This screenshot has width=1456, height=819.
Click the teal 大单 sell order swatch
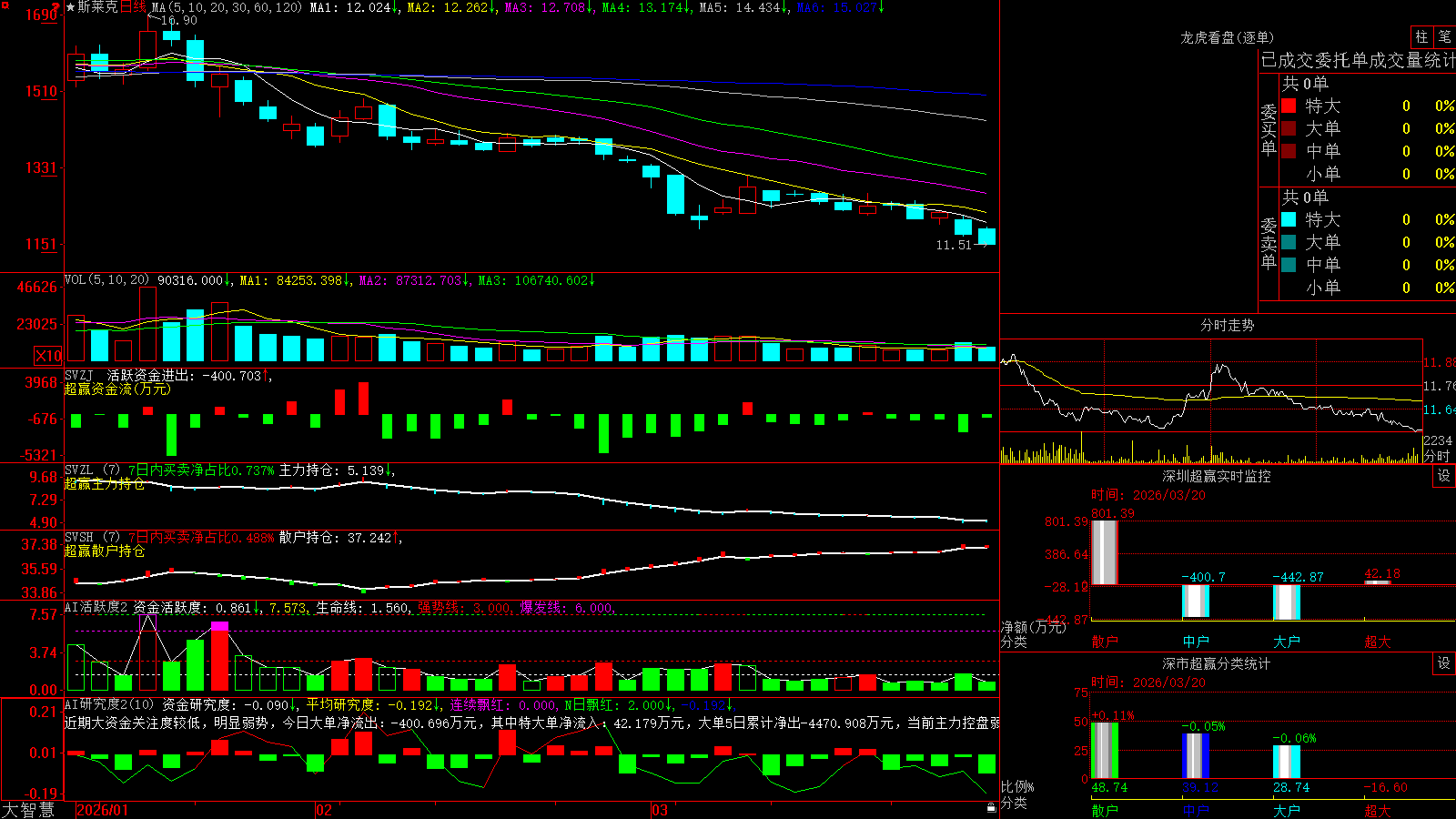[x=1289, y=242]
